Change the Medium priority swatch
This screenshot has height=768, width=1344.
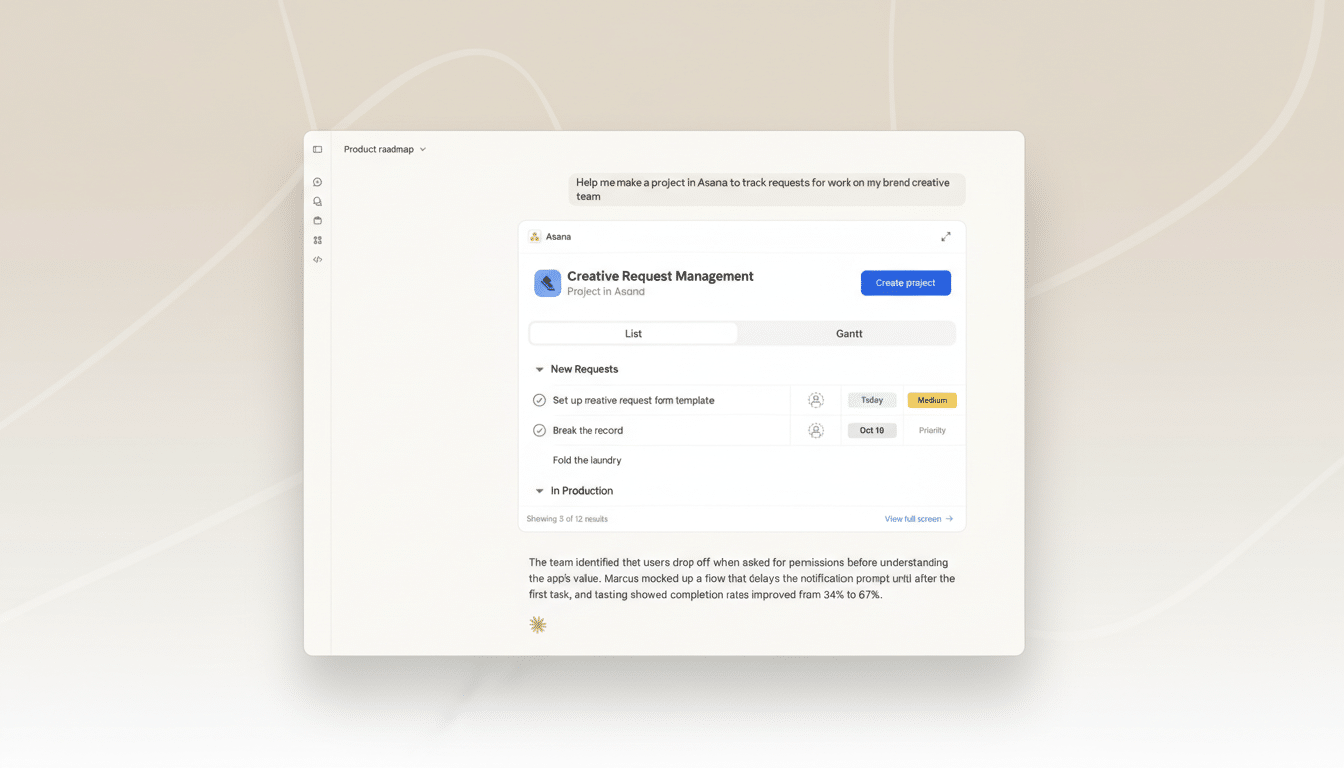931,399
